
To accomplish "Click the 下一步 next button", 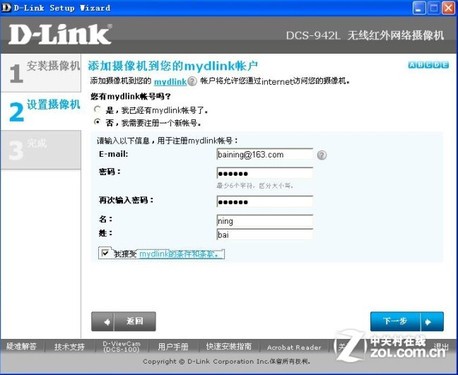I will pos(407,321).
